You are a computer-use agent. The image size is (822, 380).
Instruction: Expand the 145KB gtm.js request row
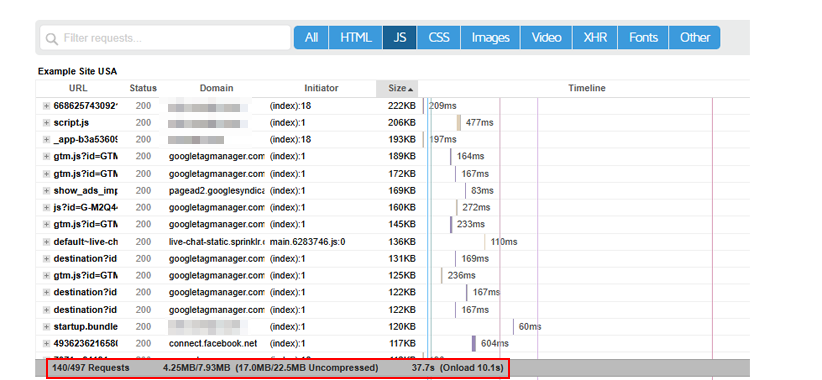point(47,224)
